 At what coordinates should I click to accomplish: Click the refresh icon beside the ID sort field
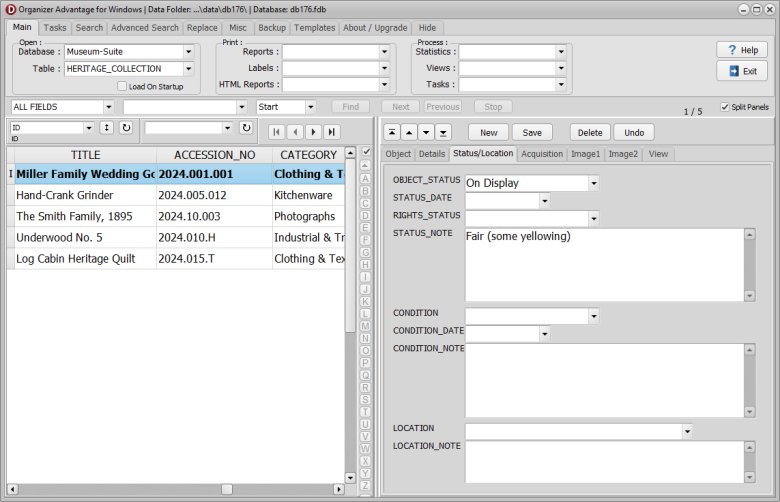pos(126,128)
